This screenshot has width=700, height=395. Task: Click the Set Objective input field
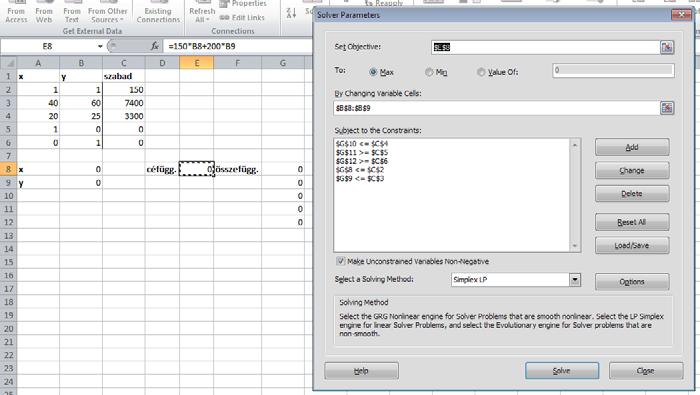546,47
